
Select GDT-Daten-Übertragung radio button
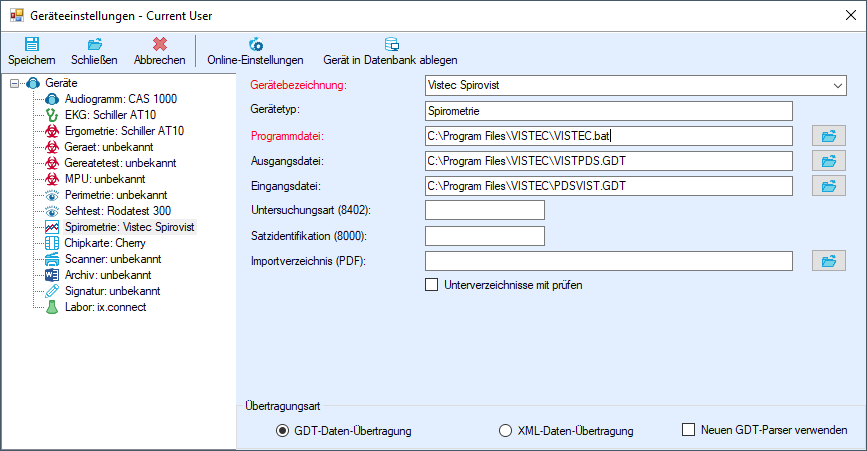click(283, 431)
